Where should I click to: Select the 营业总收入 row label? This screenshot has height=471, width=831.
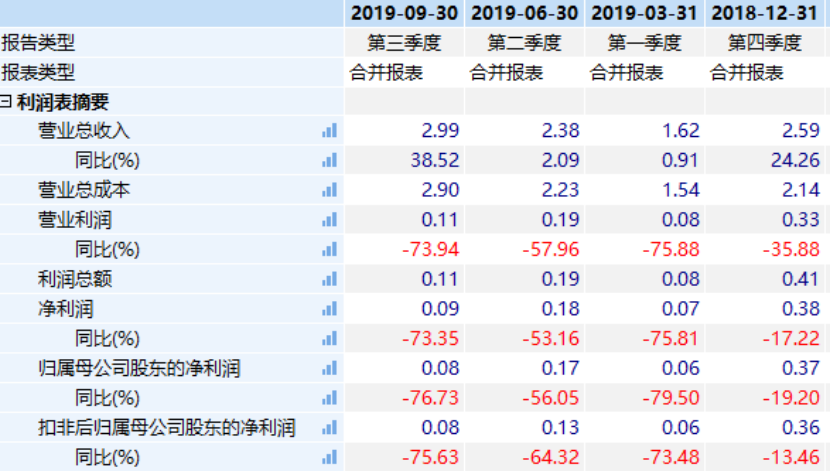point(84,130)
